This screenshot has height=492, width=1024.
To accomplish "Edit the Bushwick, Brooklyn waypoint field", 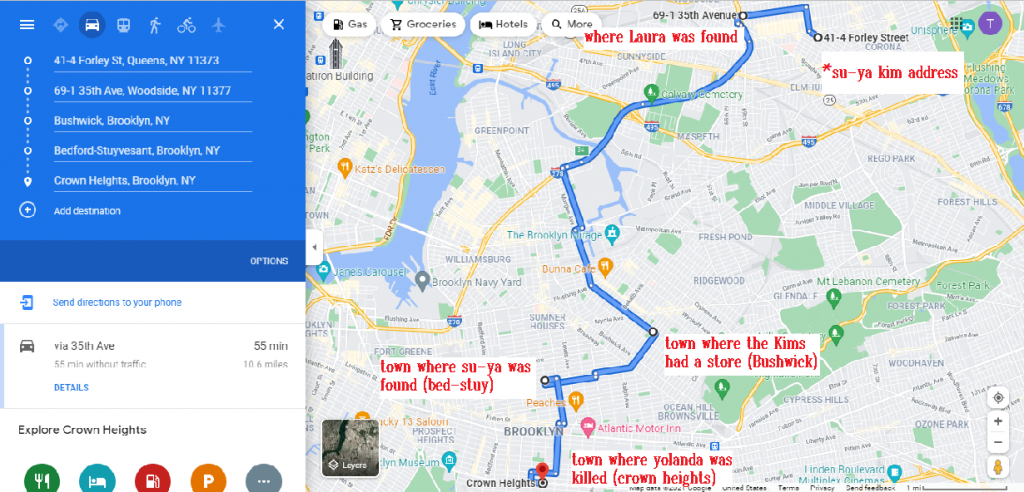I will pos(153,121).
